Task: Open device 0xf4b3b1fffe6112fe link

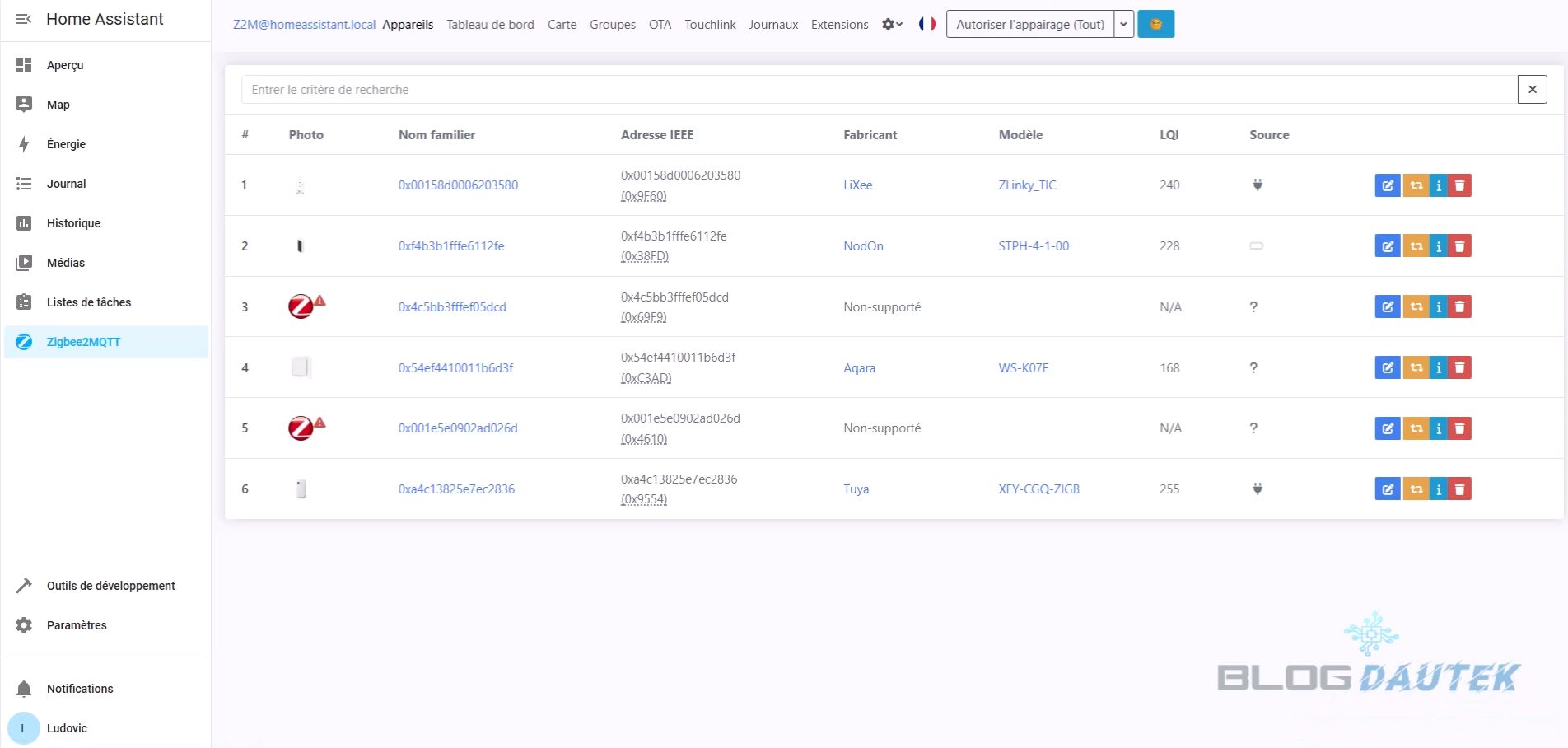Action: coord(451,246)
